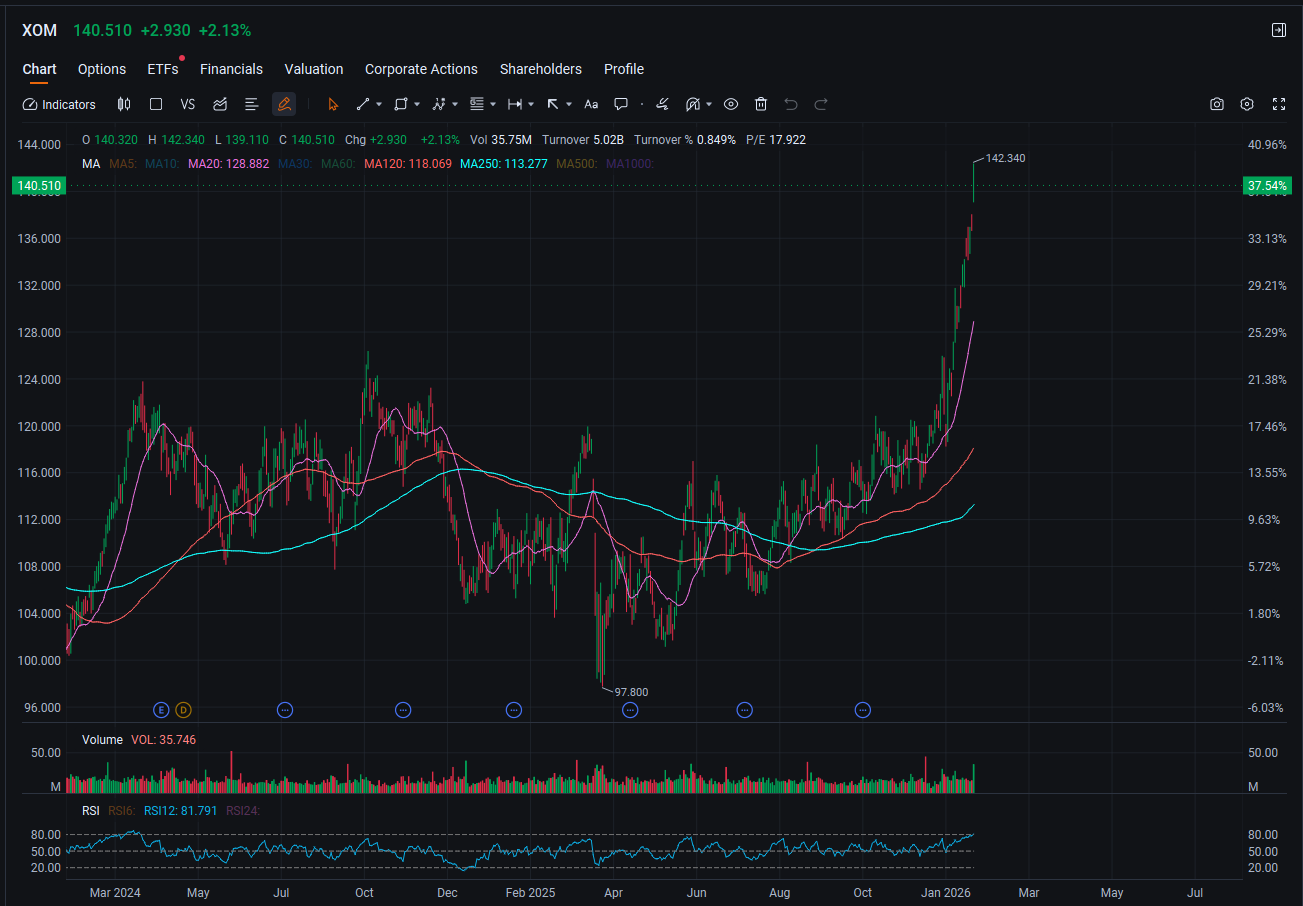Switch to the Chart tab
The height and width of the screenshot is (906, 1303).
click(x=40, y=69)
